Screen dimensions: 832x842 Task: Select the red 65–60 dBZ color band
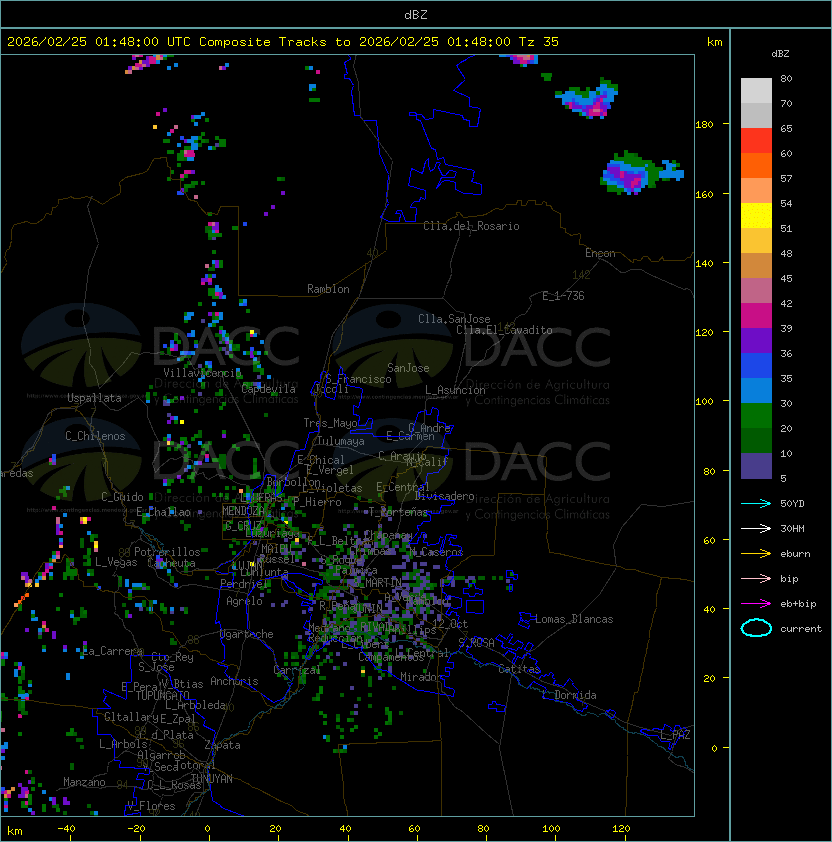pos(756,141)
